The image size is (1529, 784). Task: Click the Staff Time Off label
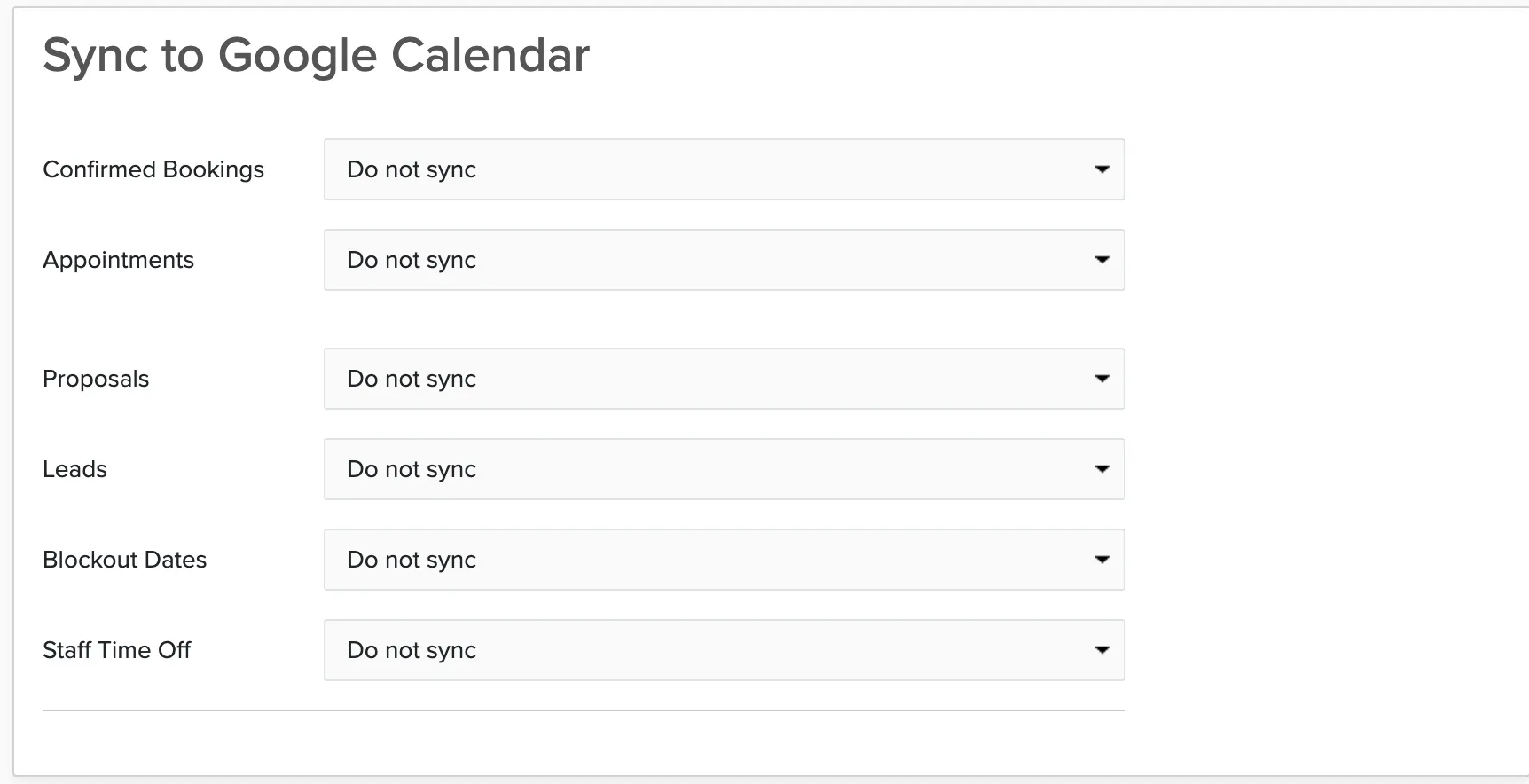pyautogui.click(x=116, y=650)
